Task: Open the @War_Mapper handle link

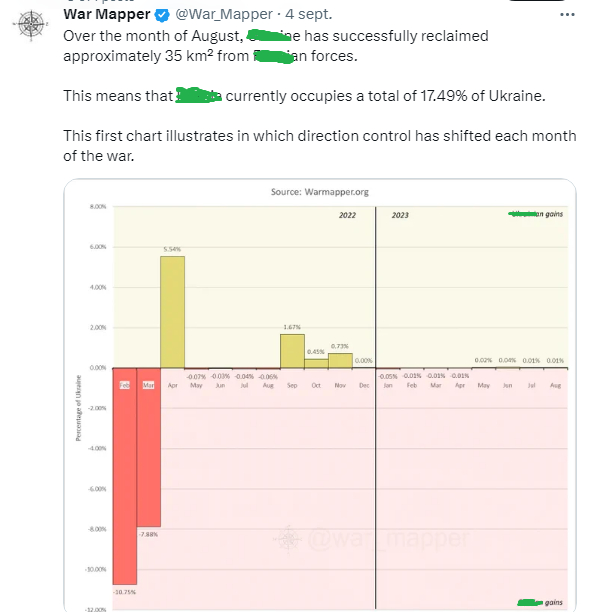Action: point(224,14)
